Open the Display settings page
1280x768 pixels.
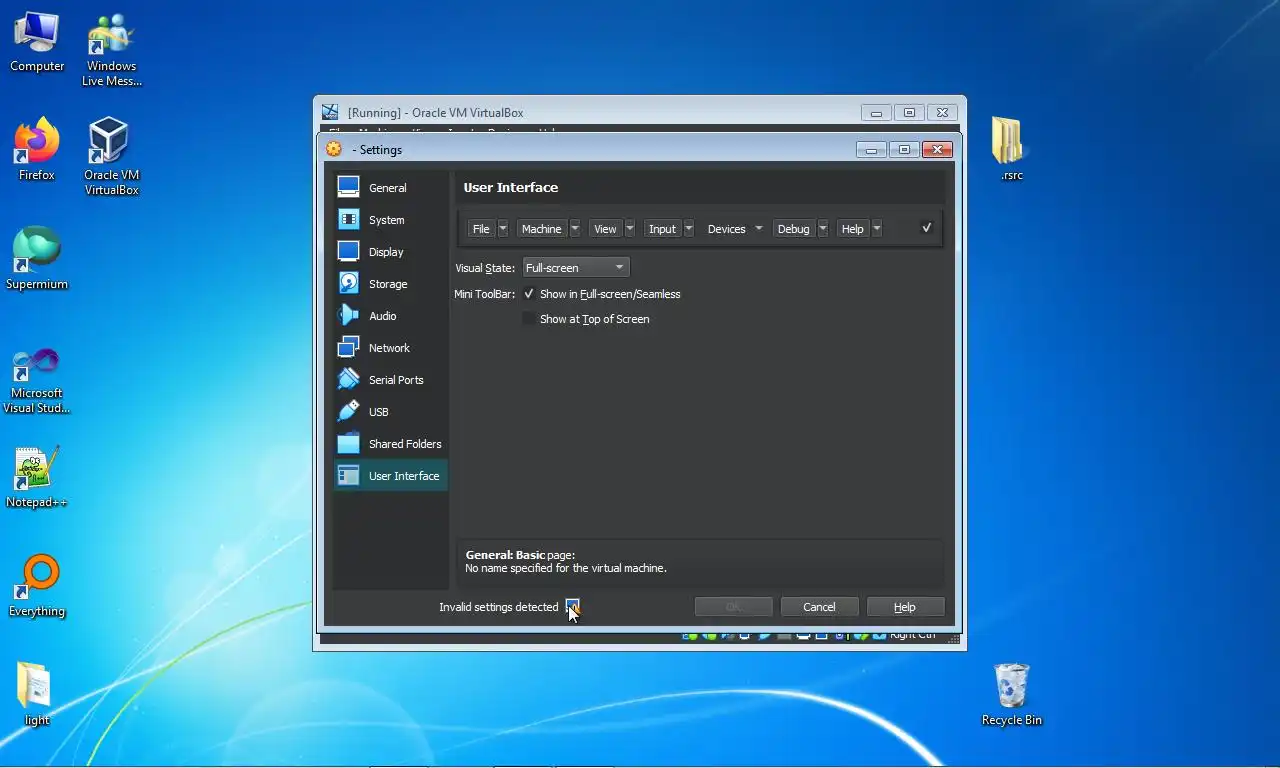390,252
